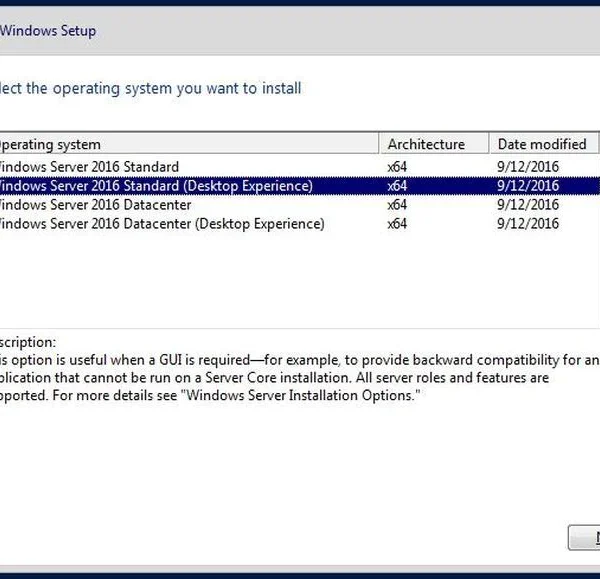Click 9/12/2016 date in Datacenter (Desktop Experience) row
The height and width of the screenshot is (579, 600).
[528, 224]
